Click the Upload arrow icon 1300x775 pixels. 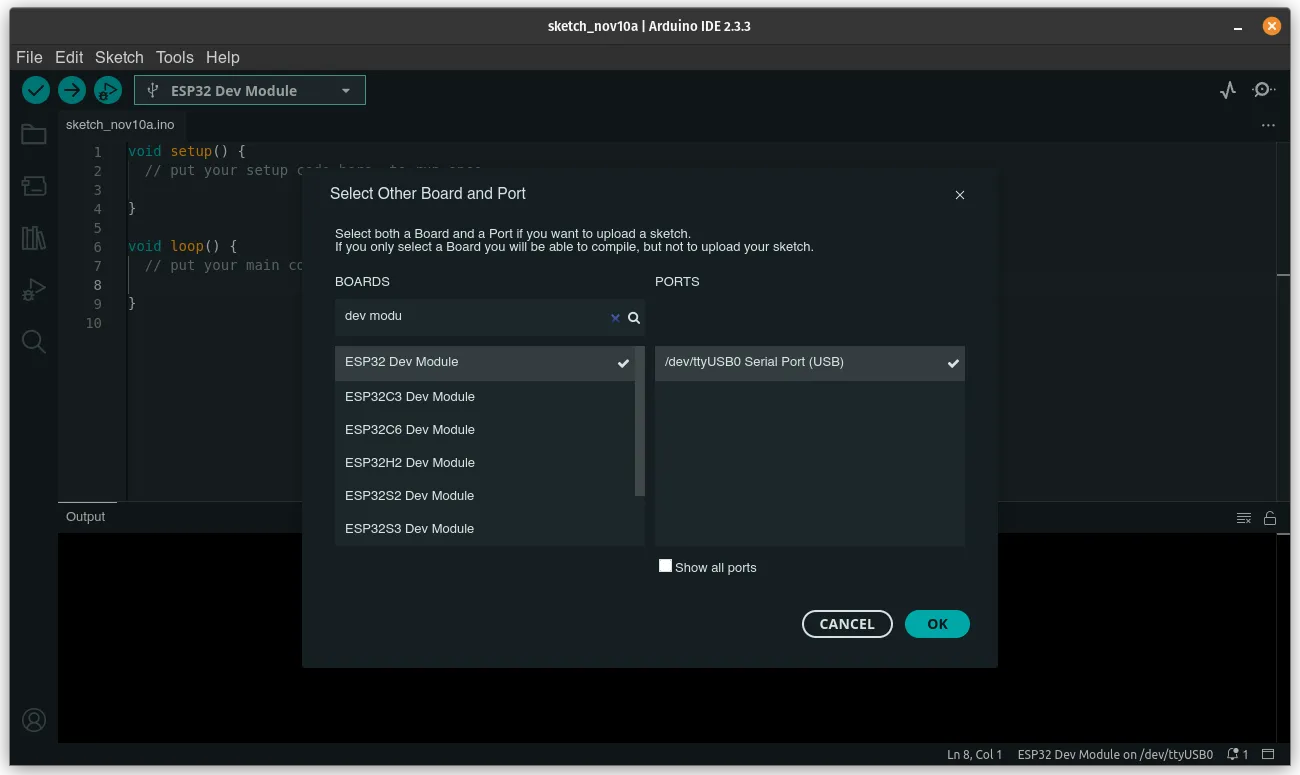[x=71, y=90]
